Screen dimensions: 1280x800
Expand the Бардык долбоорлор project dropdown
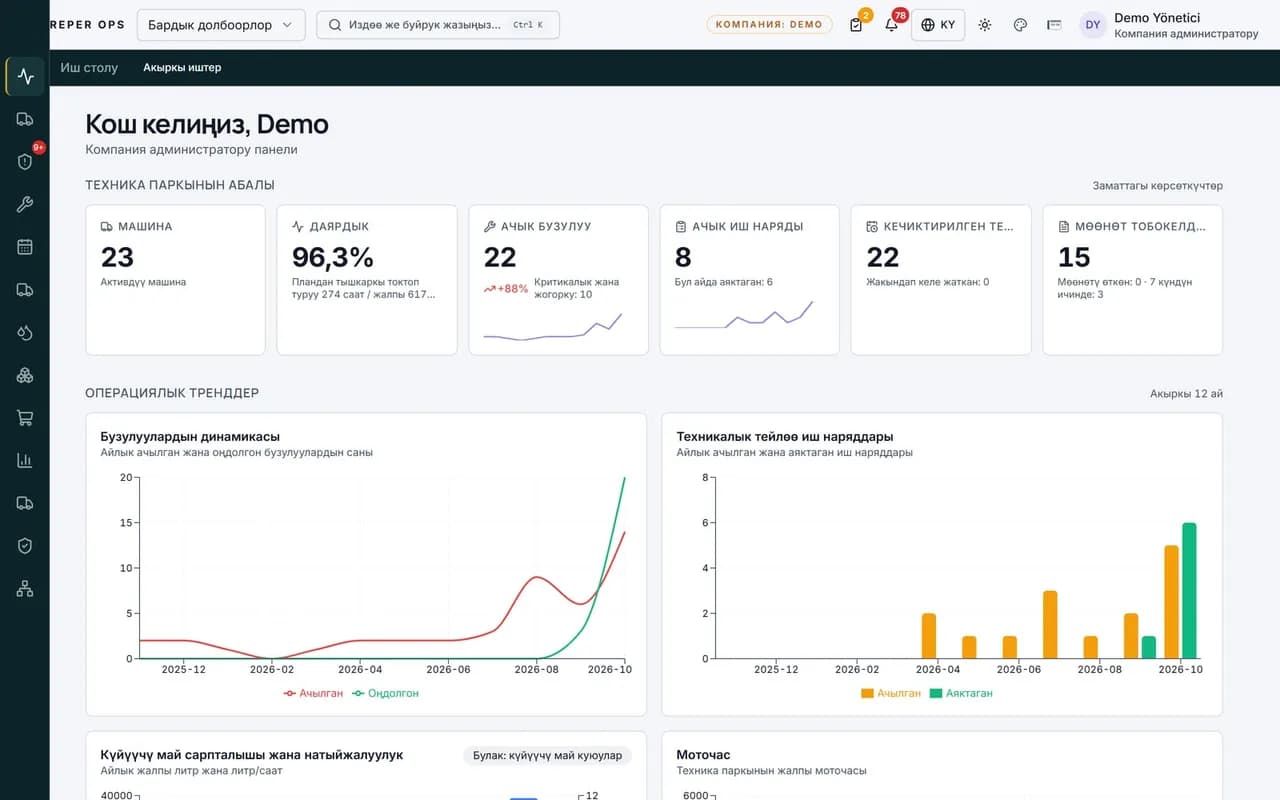click(221, 25)
